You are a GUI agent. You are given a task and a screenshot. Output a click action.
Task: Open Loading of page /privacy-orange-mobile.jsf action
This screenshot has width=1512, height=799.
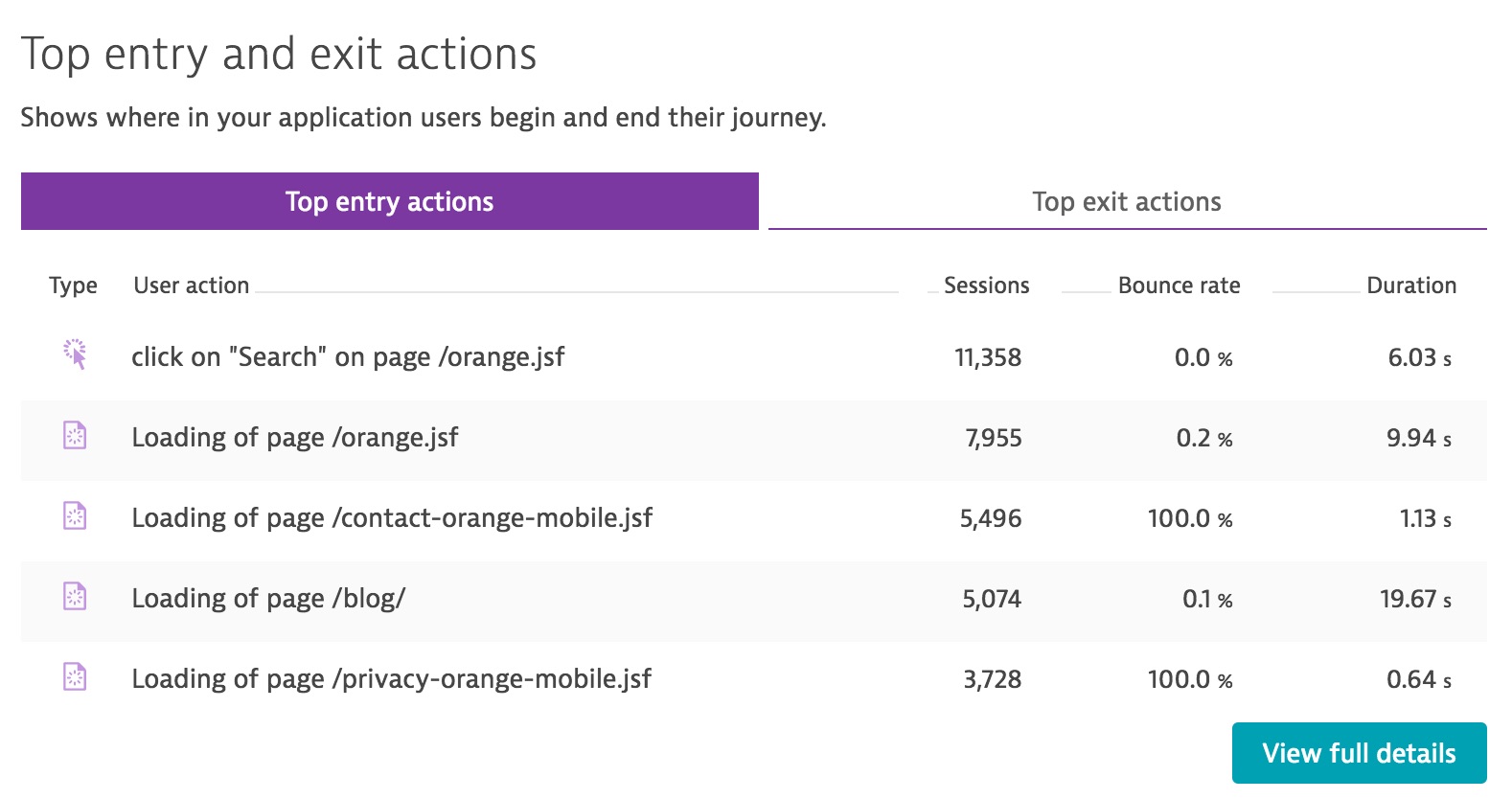click(x=391, y=679)
